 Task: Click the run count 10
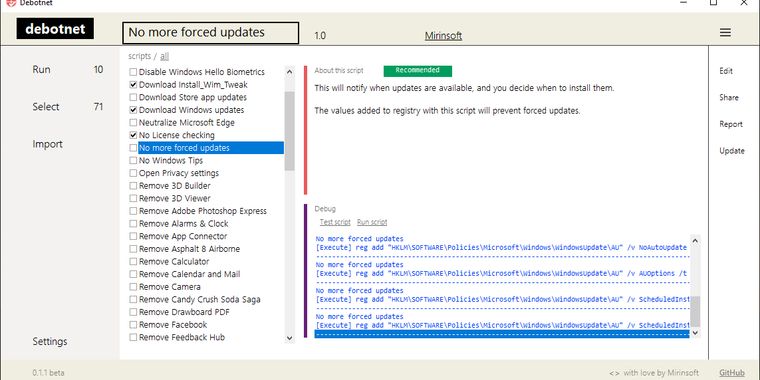click(98, 69)
